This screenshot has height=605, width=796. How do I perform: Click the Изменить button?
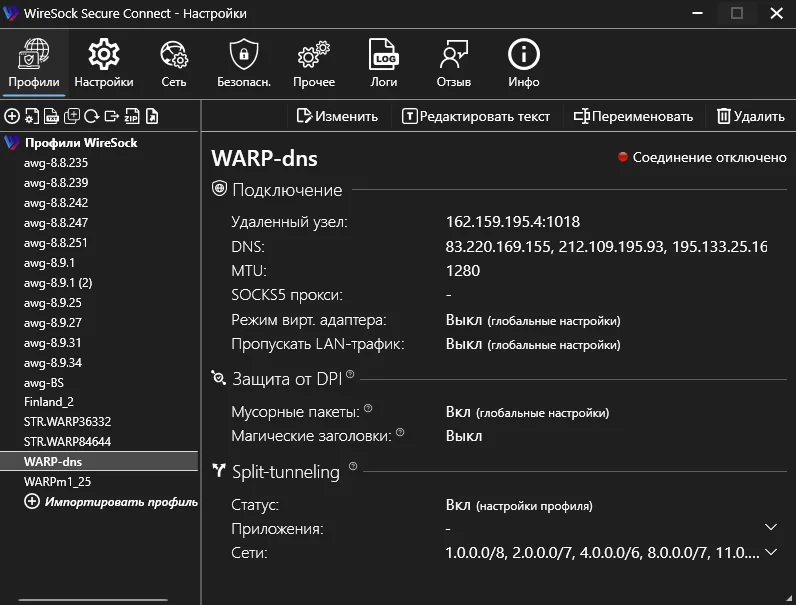[337, 116]
